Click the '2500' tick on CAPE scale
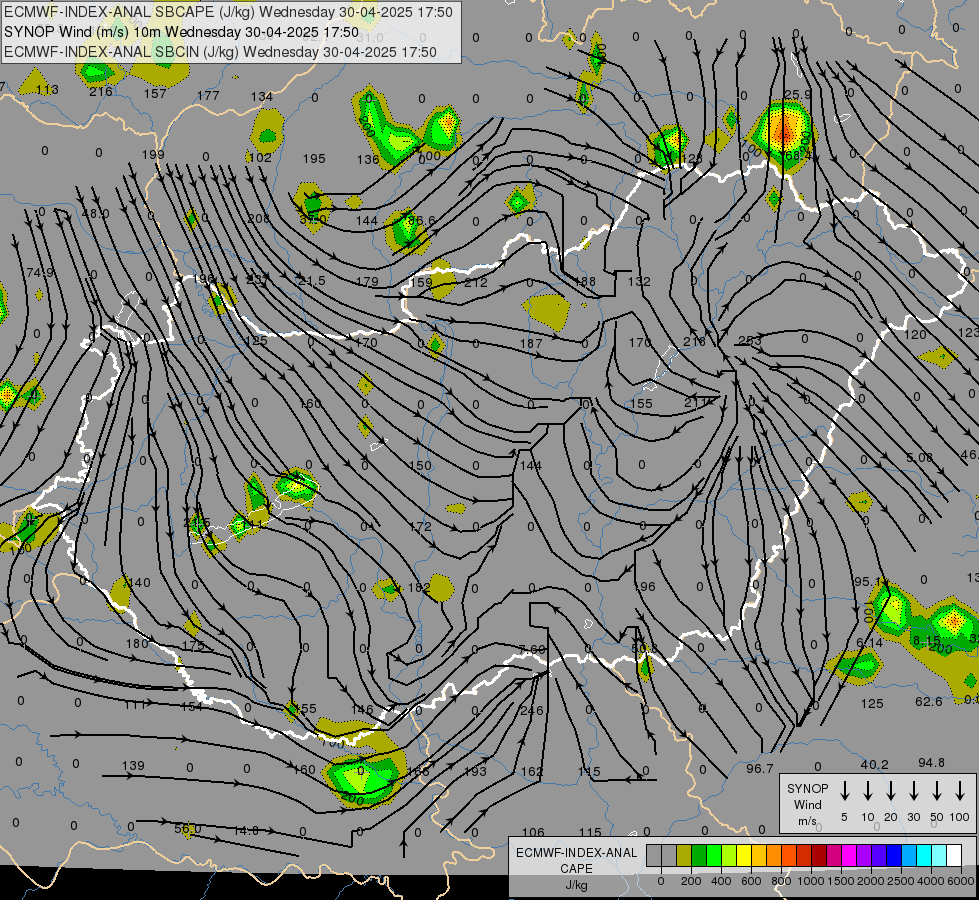 900,881
